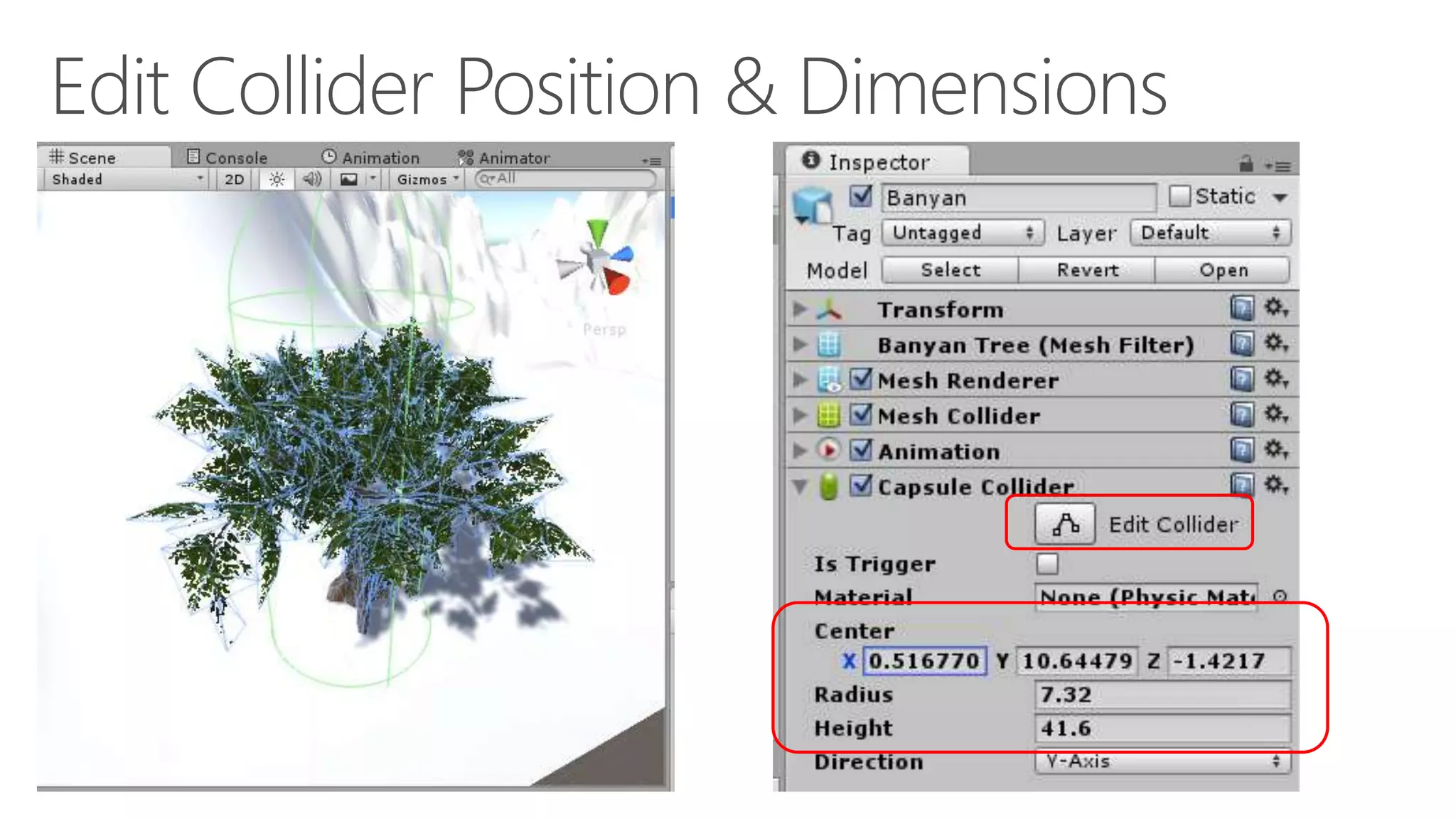
Task: Open Capsule Collider gear menu
Action: coord(1275,486)
